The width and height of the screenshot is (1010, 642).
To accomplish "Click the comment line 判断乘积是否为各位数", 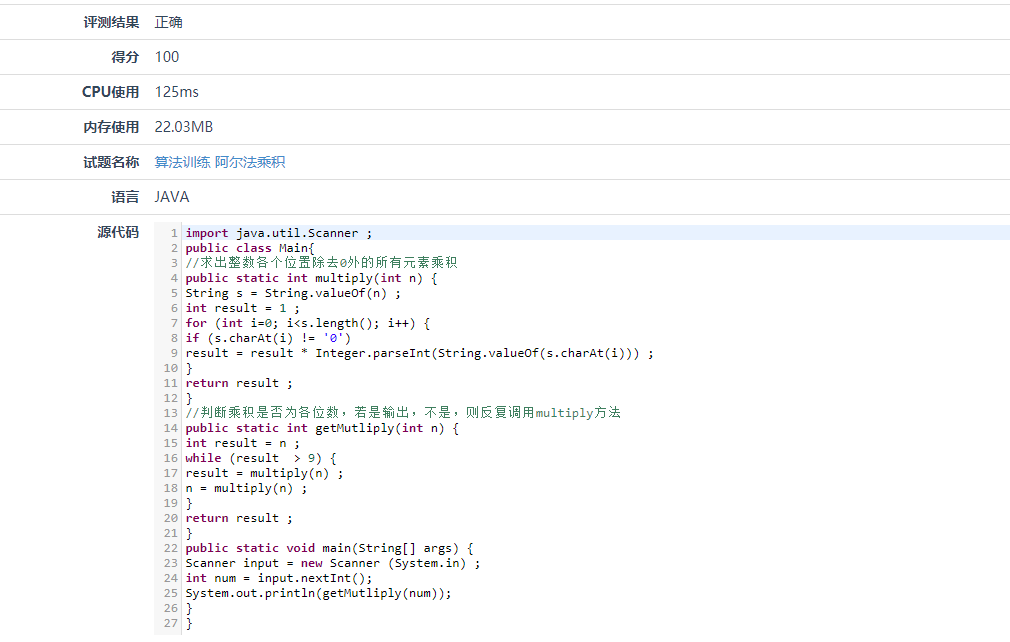I will click(403, 413).
